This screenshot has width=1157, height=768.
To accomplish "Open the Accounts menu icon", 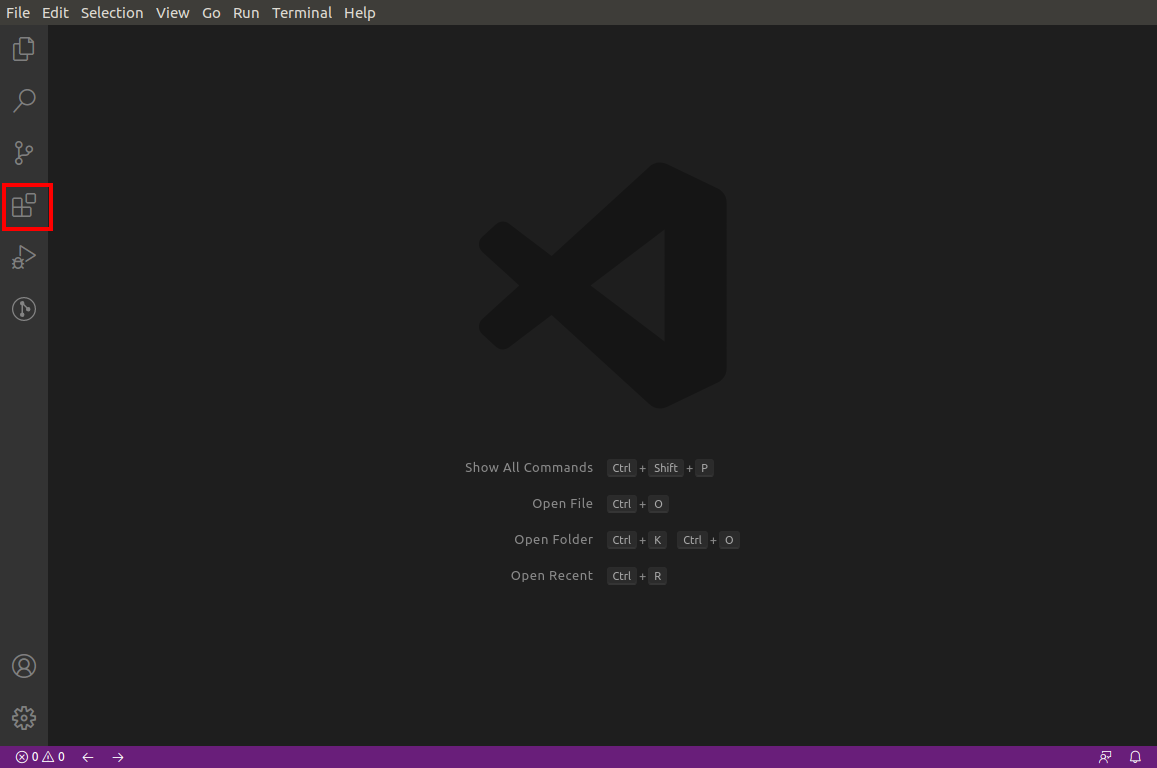I will click(x=24, y=665).
